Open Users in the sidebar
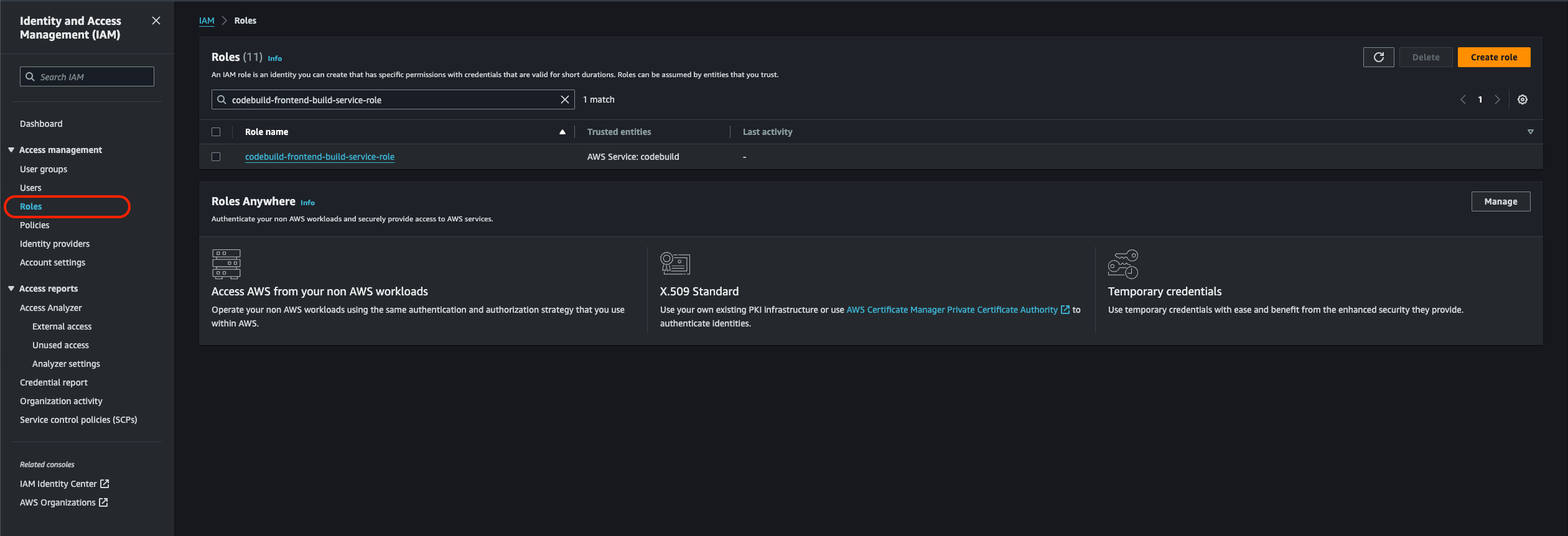1568x536 pixels. click(x=30, y=188)
